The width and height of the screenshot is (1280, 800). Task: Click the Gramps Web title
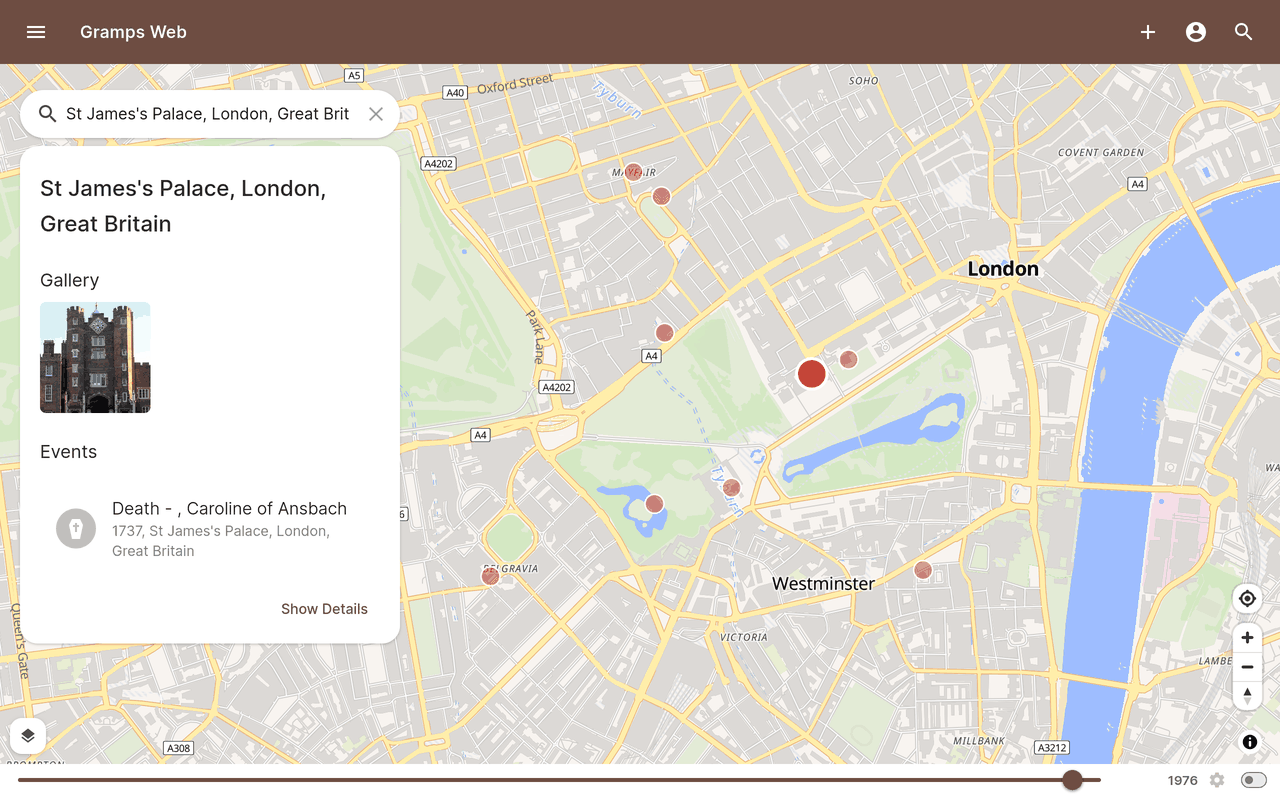[133, 32]
